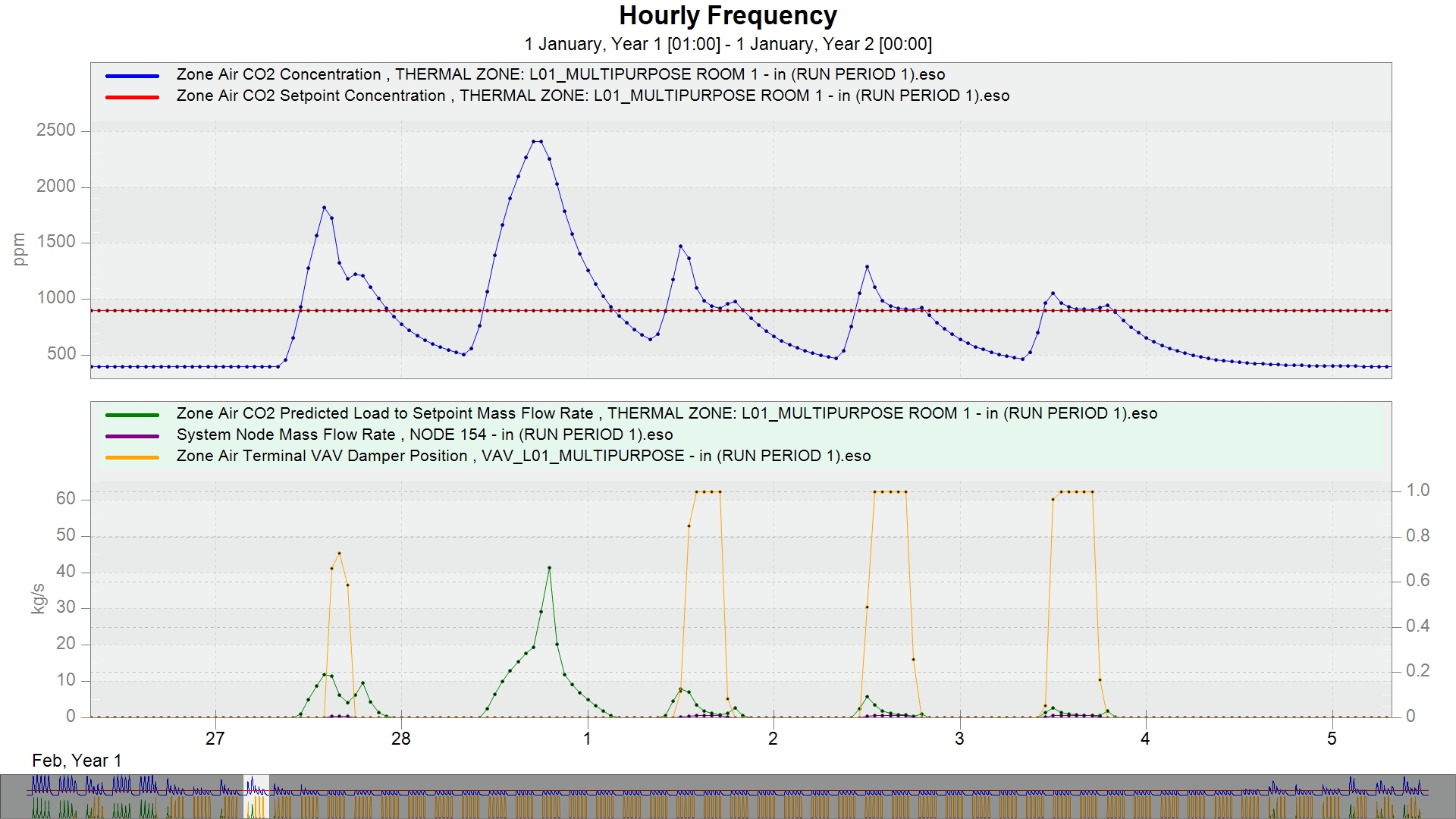This screenshot has width=1456, height=819.
Task: Click the x-axis tick label 3
Action: pos(959,739)
